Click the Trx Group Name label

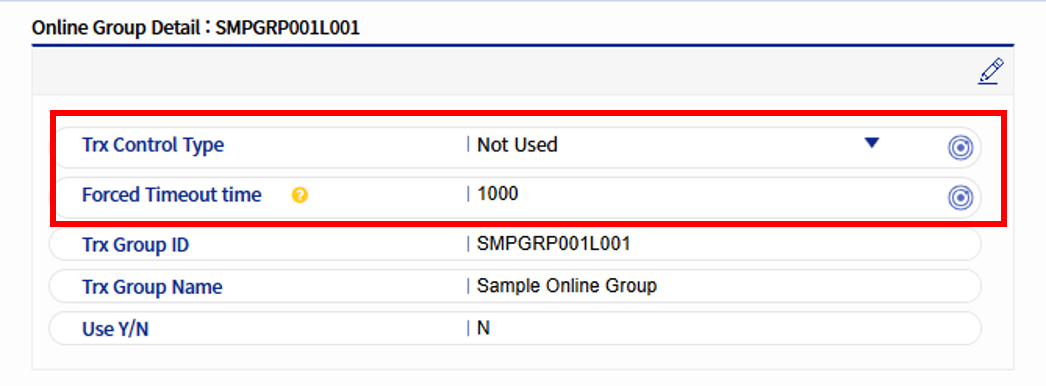(x=152, y=287)
